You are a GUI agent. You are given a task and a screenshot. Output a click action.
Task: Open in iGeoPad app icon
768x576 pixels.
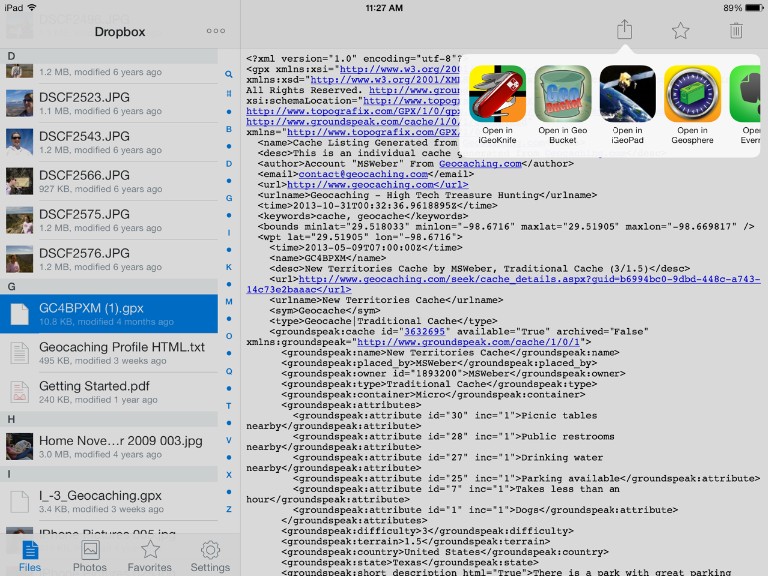coord(627,94)
